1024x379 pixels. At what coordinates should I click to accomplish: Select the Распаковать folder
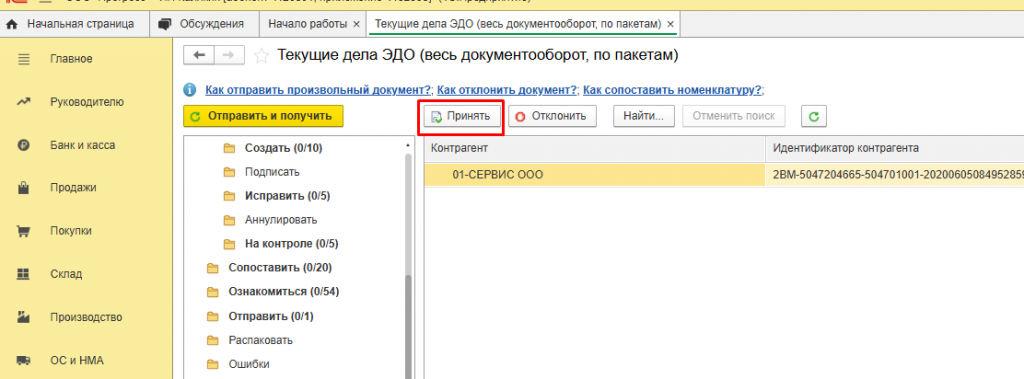261,340
